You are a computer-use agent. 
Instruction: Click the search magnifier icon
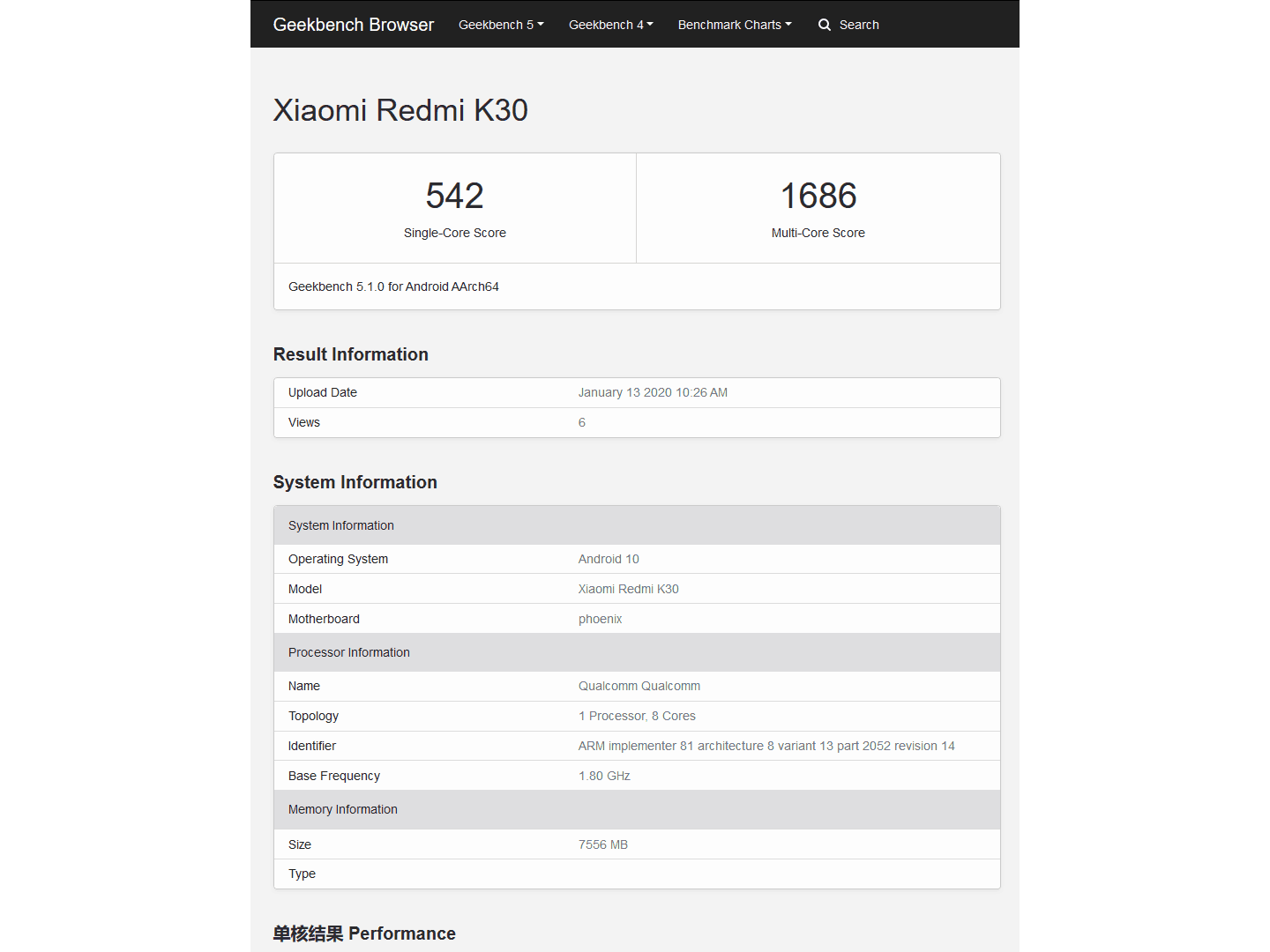pyautogui.click(x=825, y=25)
